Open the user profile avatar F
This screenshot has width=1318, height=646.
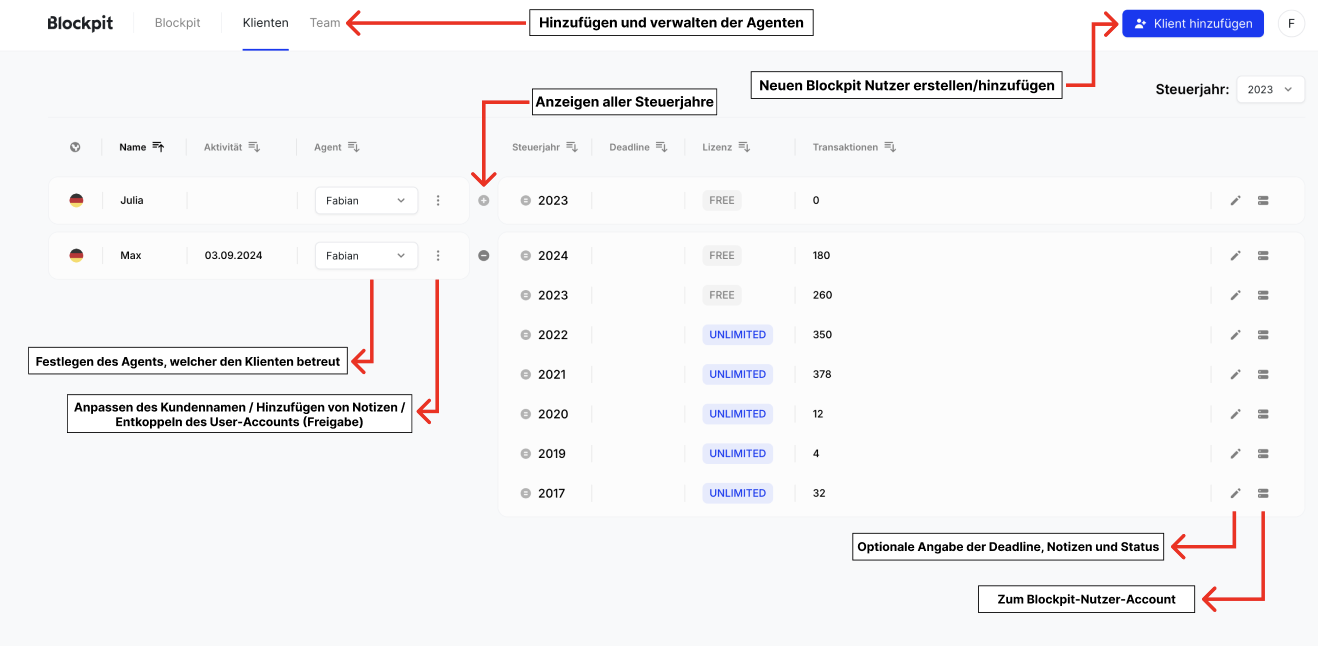pos(1291,24)
